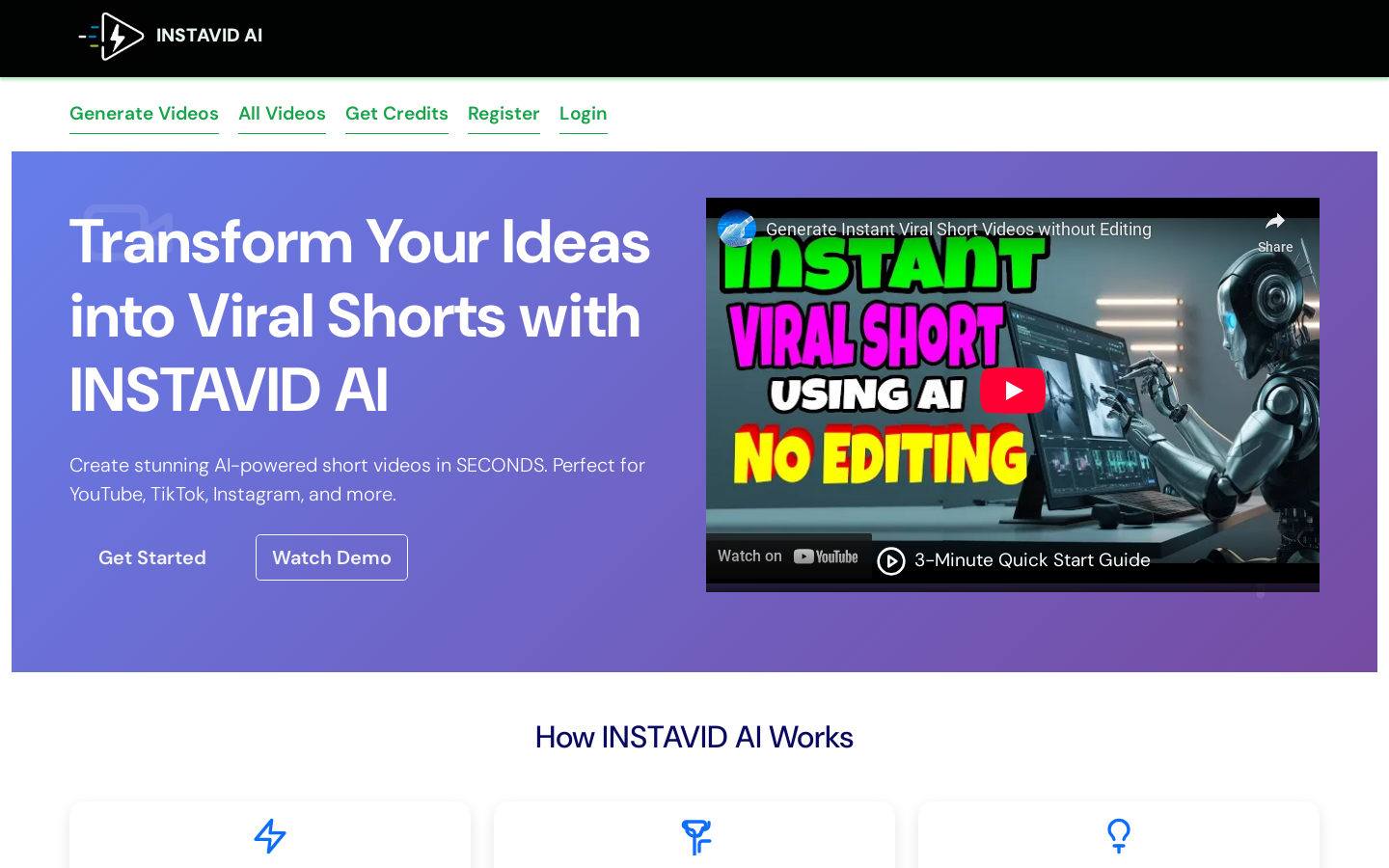Image resolution: width=1389 pixels, height=868 pixels.
Task: Play the embedded YouTube video
Action: [x=1013, y=391]
